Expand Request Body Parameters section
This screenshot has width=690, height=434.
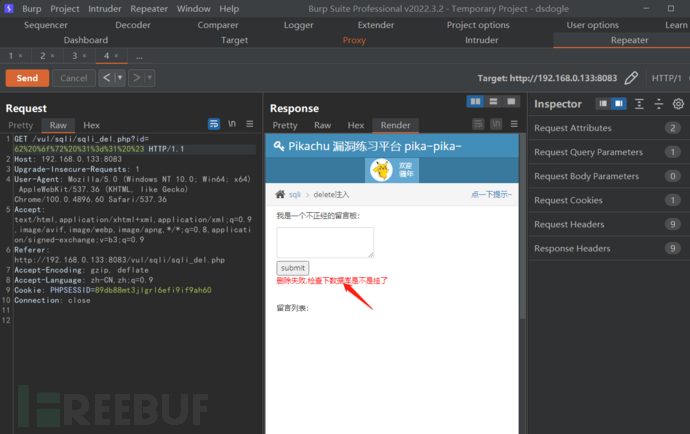pyautogui.click(x=609, y=177)
